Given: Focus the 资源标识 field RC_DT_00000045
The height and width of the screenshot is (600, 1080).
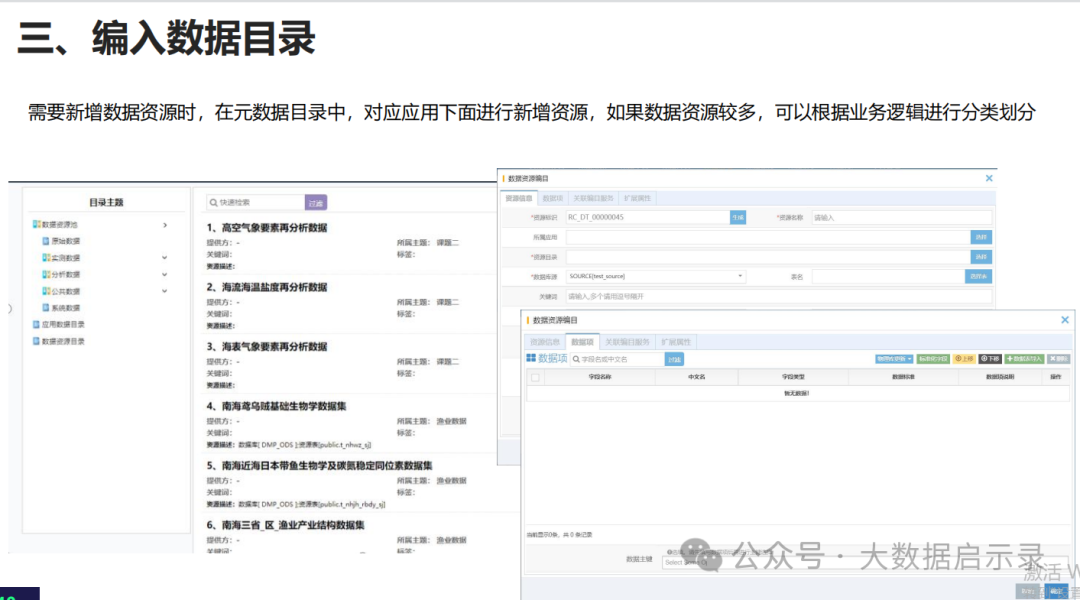Looking at the screenshot, I should (x=647, y=218).
